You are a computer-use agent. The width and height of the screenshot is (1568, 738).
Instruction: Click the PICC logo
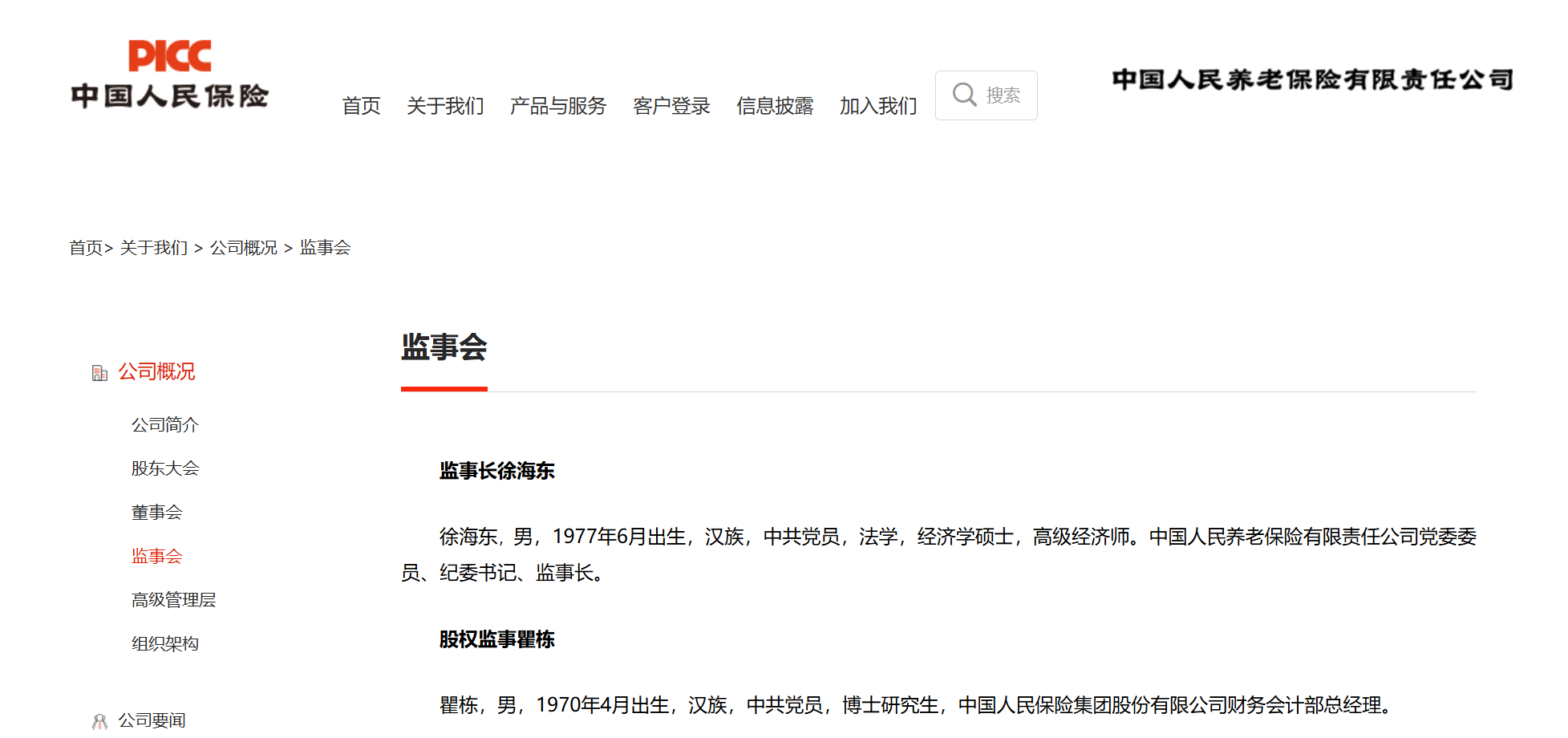pos(169,74)
